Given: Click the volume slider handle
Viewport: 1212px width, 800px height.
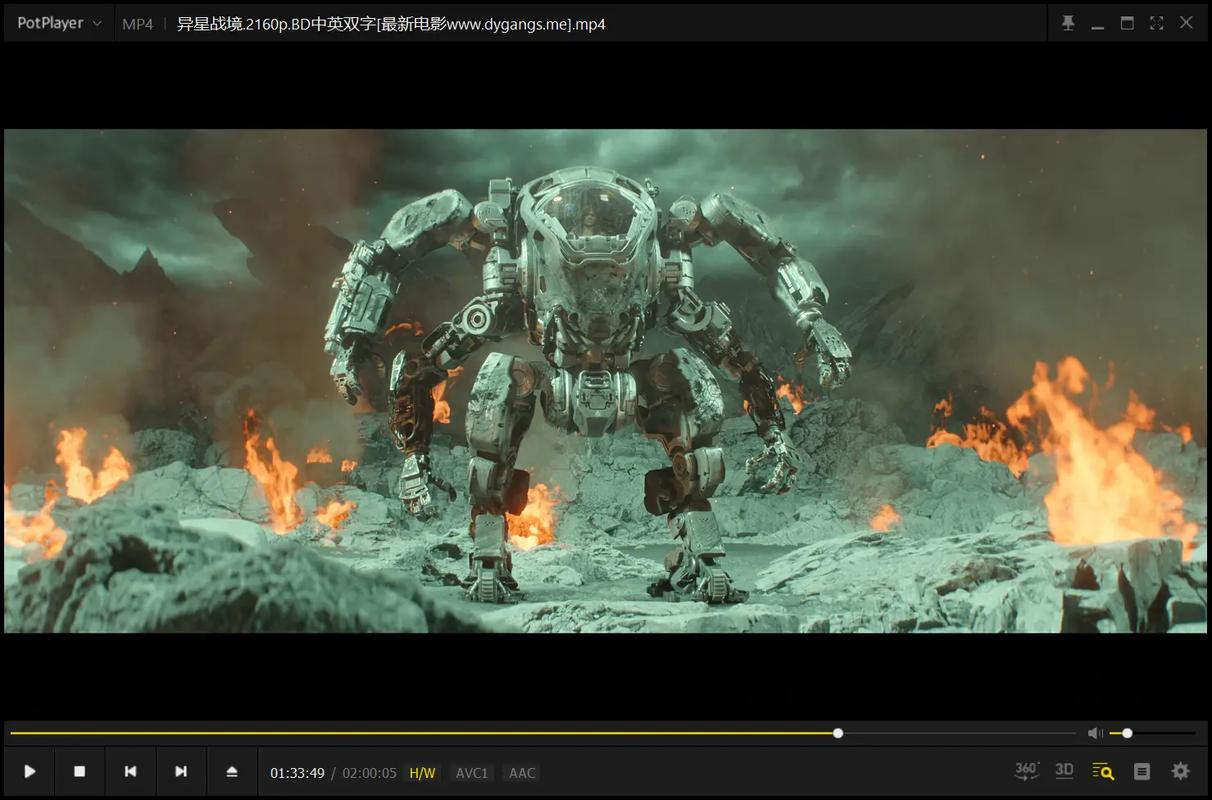Looking at the screenshot, I should pyautogui.click(x=1127, y=733).
